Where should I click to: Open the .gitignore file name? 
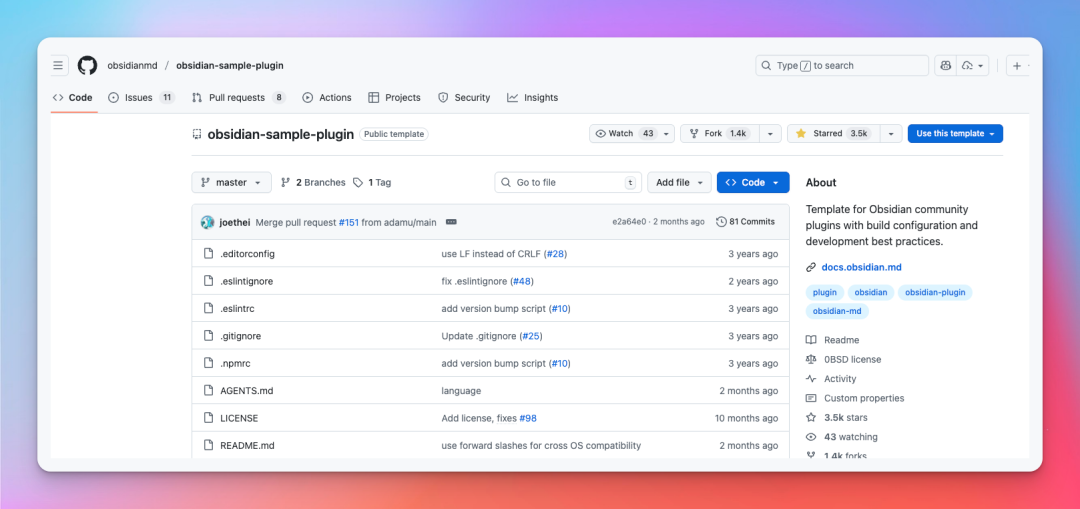click(x=240, y=336)
